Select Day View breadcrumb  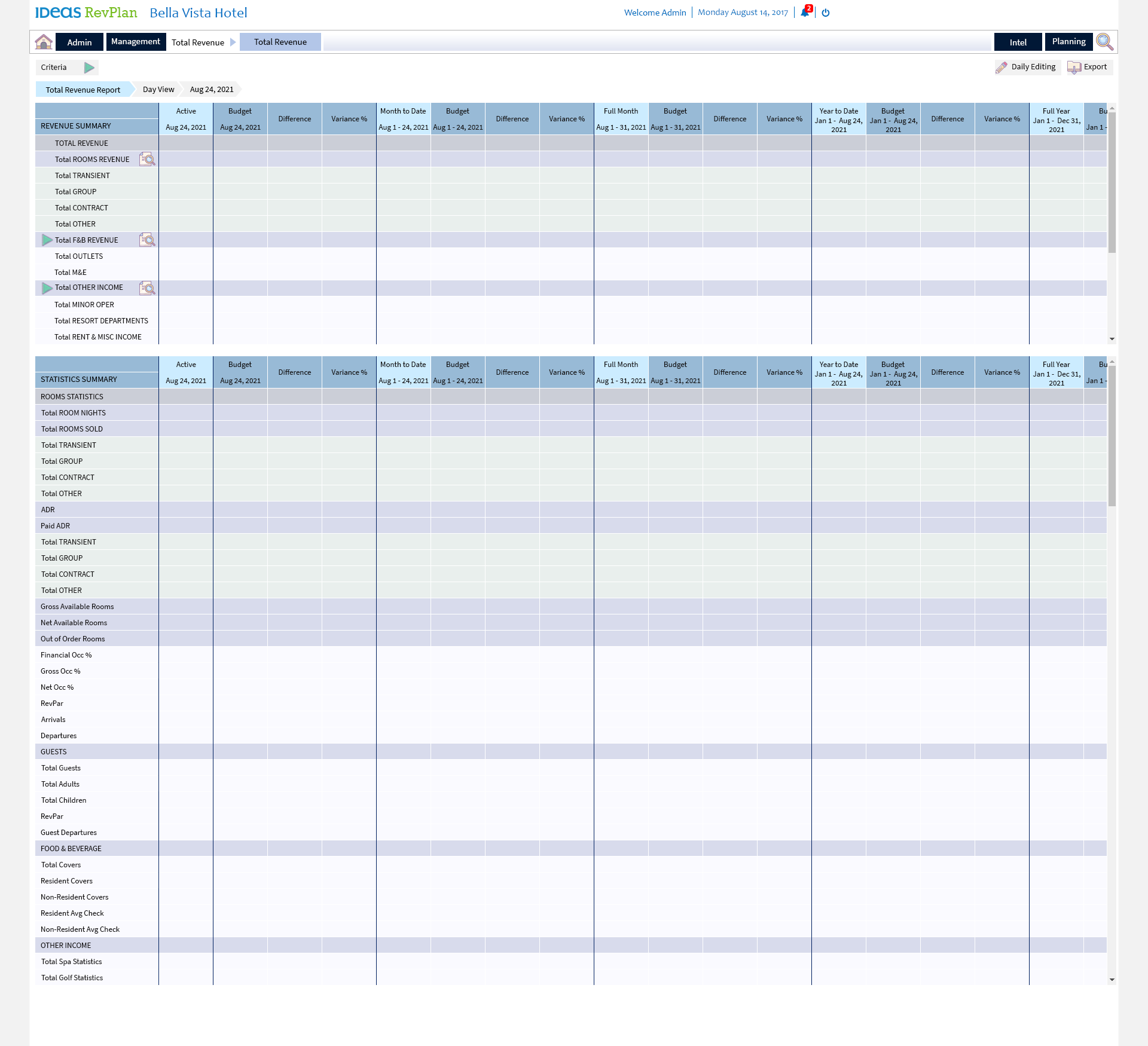(x=158, y=90)
